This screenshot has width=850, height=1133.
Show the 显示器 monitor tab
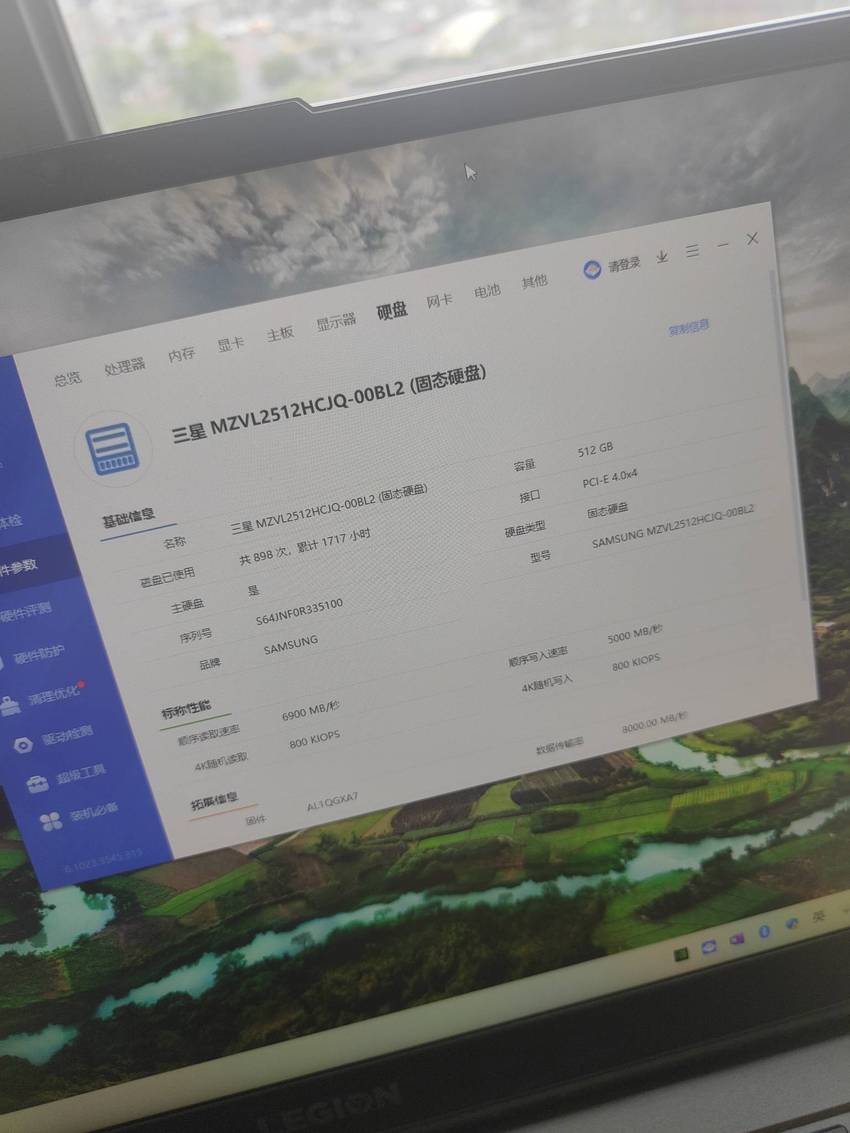click(x=336, y=322)
